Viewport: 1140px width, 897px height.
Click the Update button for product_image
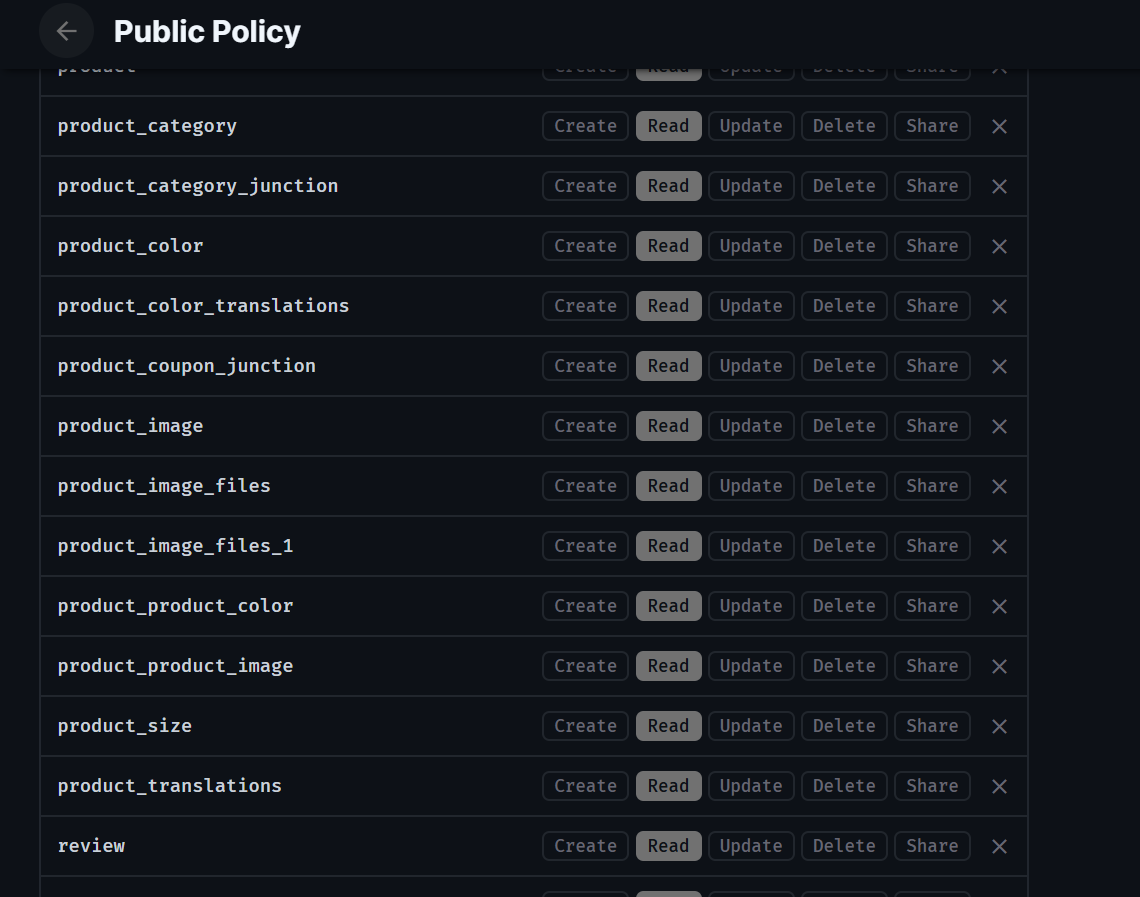750,426
